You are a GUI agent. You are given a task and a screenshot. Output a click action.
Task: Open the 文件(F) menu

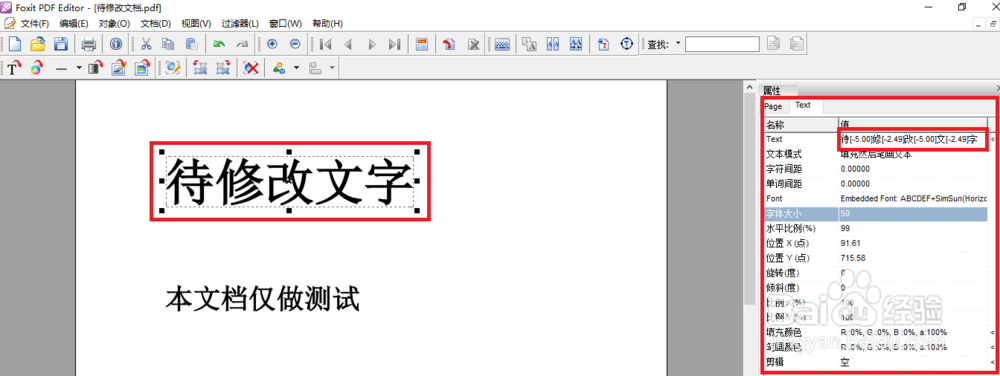point(34,24)
